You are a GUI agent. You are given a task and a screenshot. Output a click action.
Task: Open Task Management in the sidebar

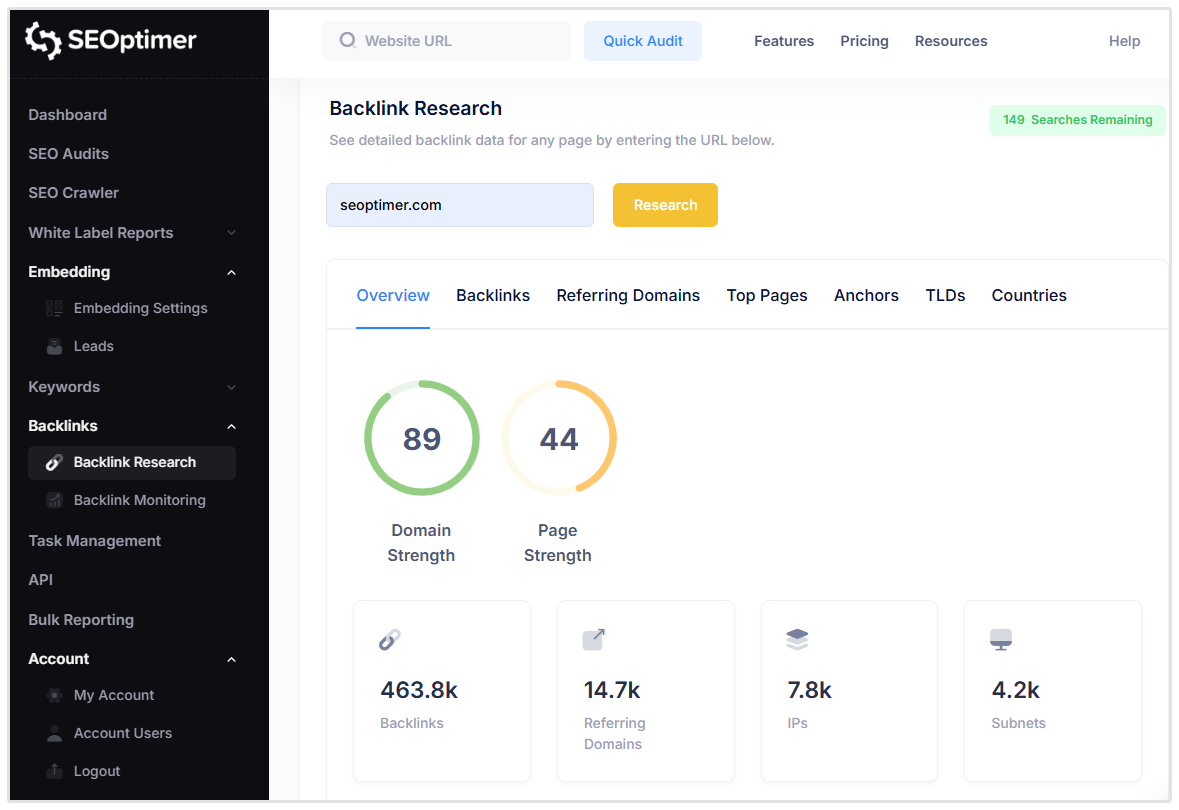95,541
